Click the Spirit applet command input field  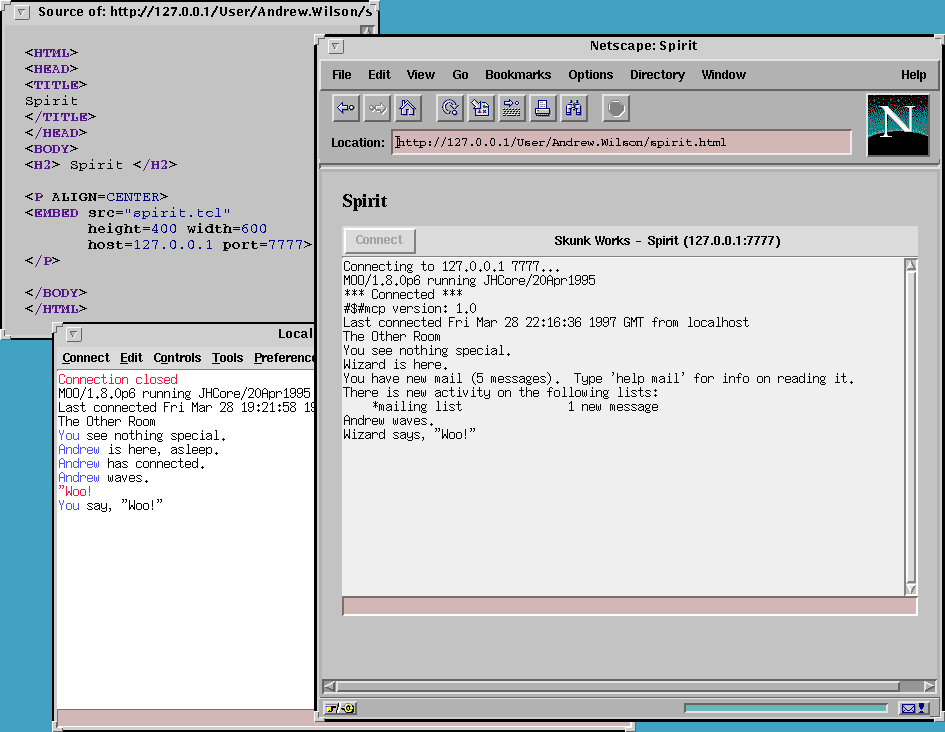(628, 606)
